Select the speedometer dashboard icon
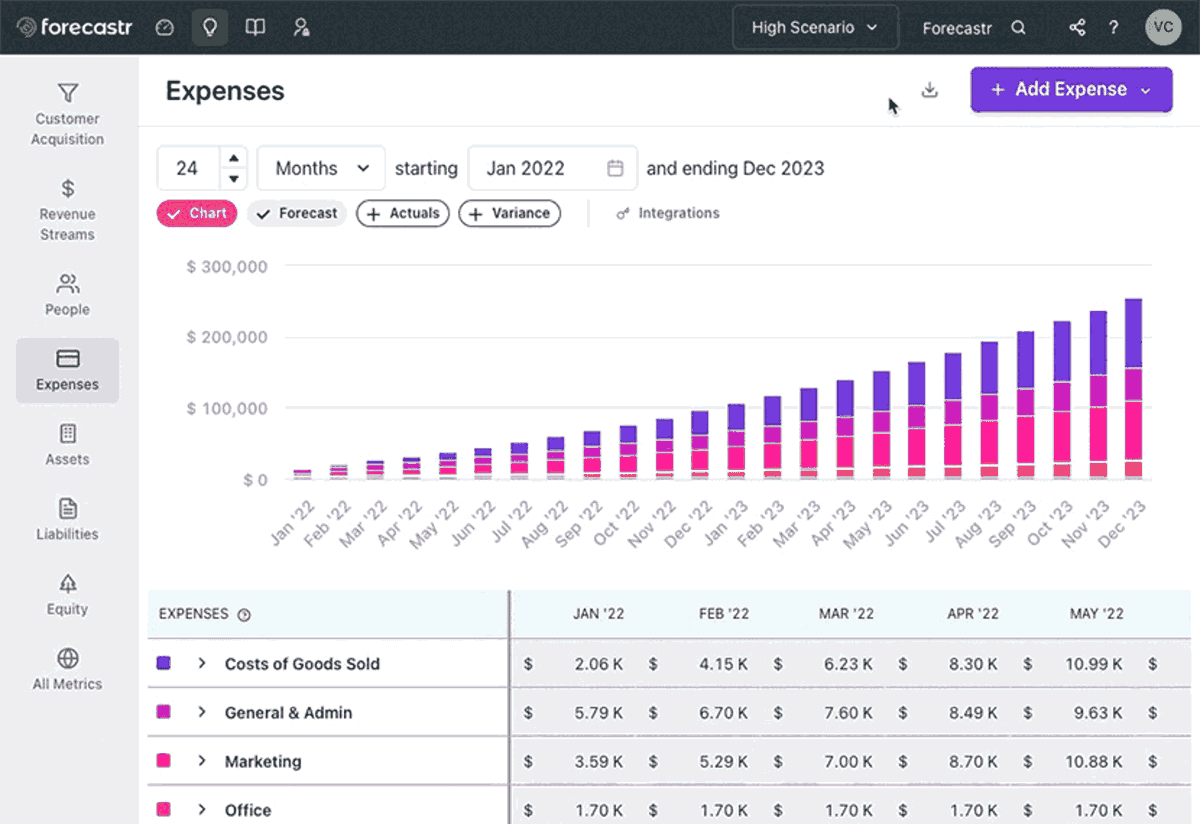 point(165,27)
